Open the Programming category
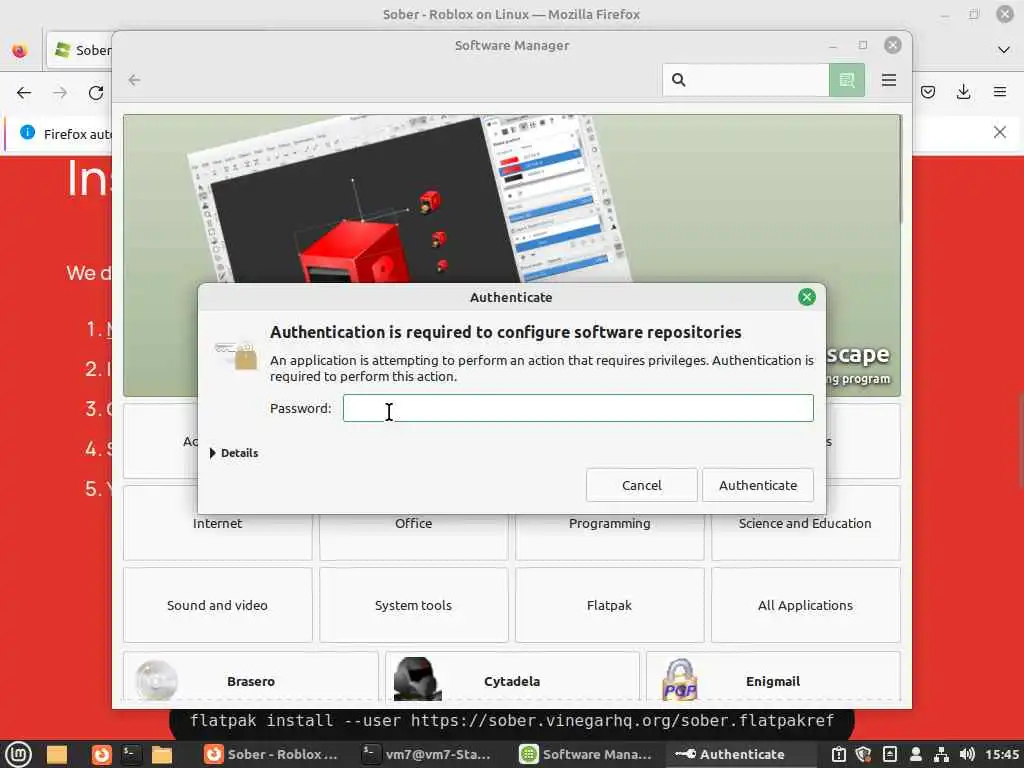The width and height of the screenshot is (1024, 768). [609, 523]
